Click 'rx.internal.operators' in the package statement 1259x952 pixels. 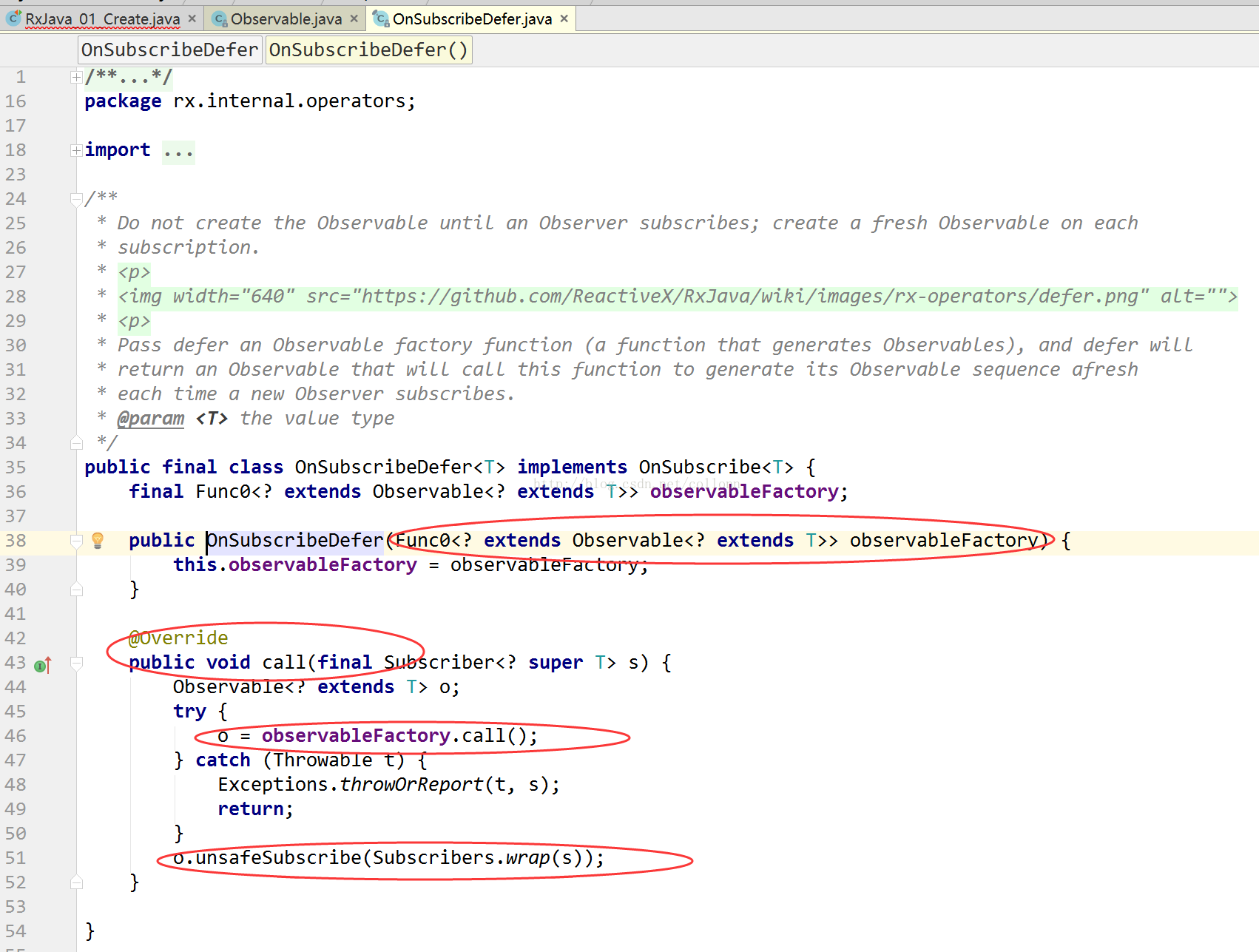[x=289, y=101]
